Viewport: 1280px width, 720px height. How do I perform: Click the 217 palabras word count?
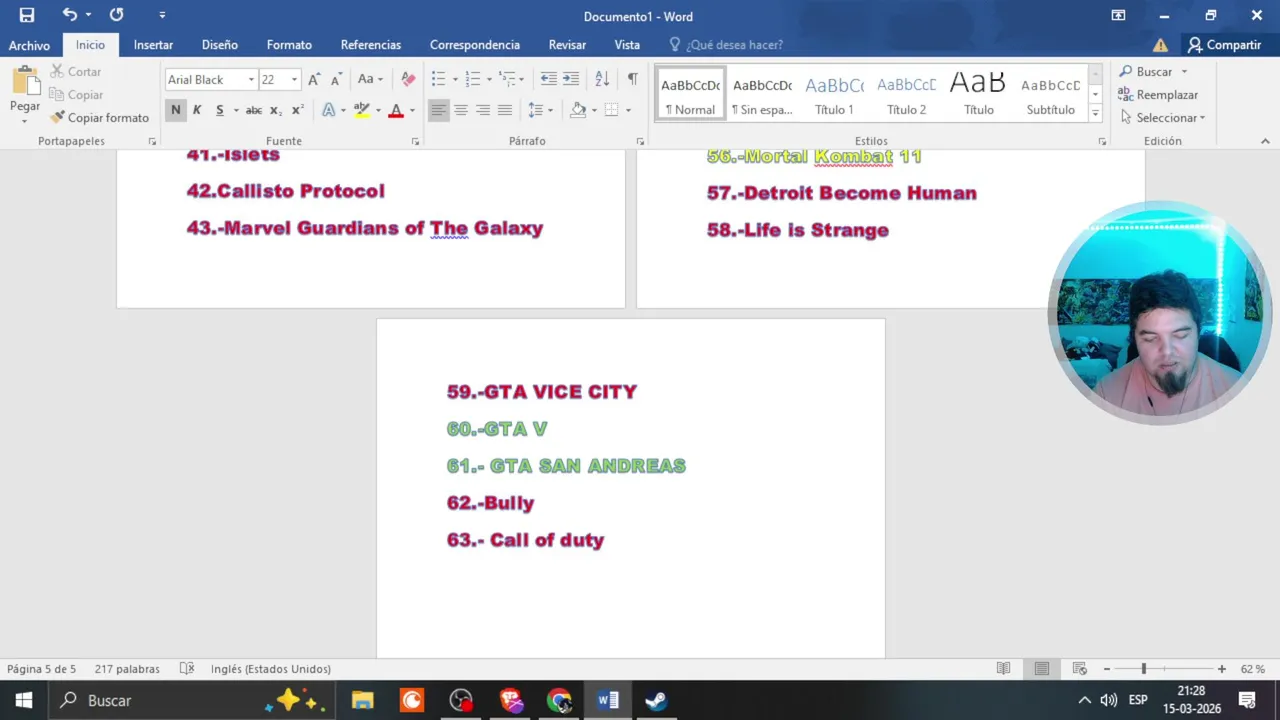[127, 669]
